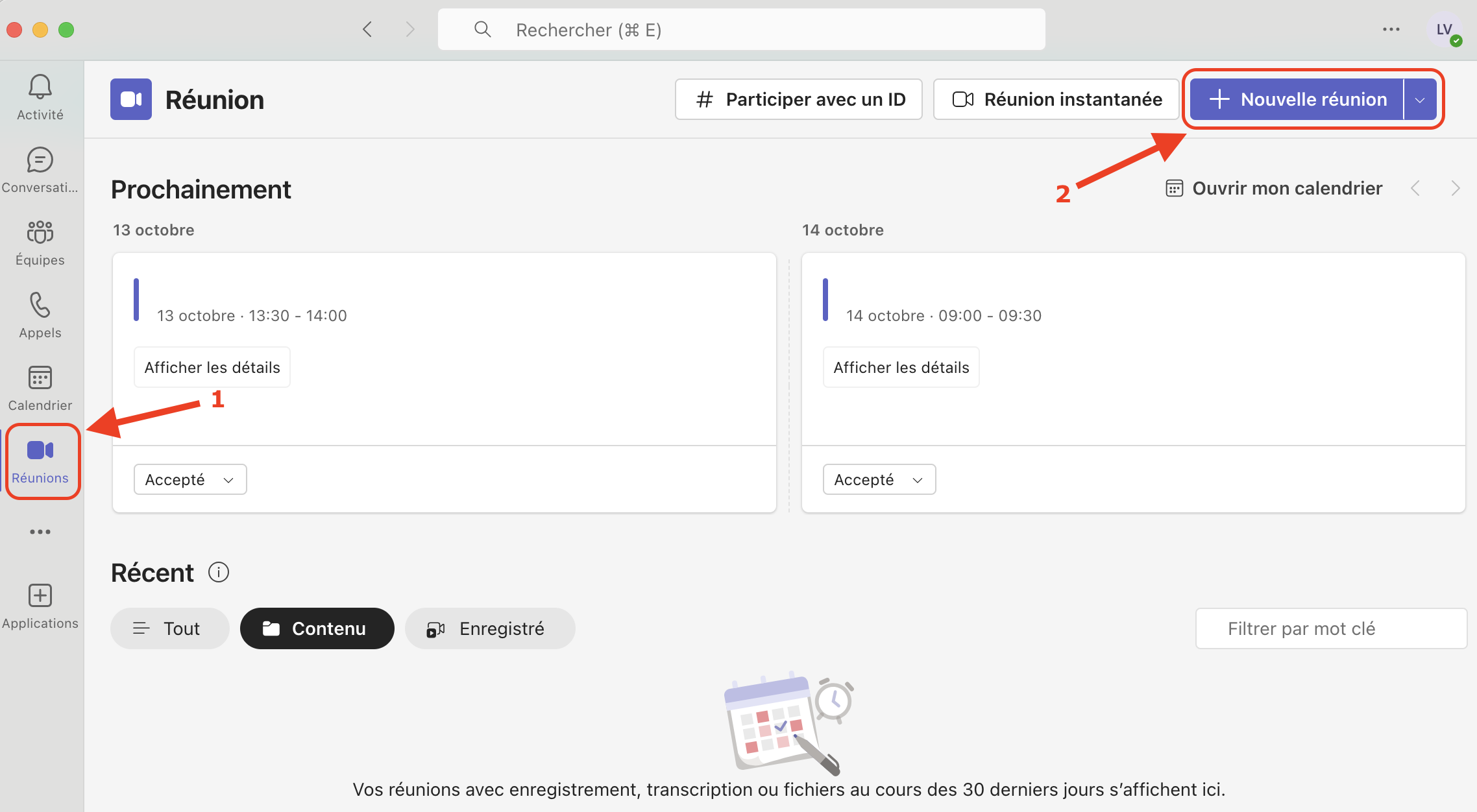Open Accepté dropdown for 13 octobre meeting

click(190, 480)
